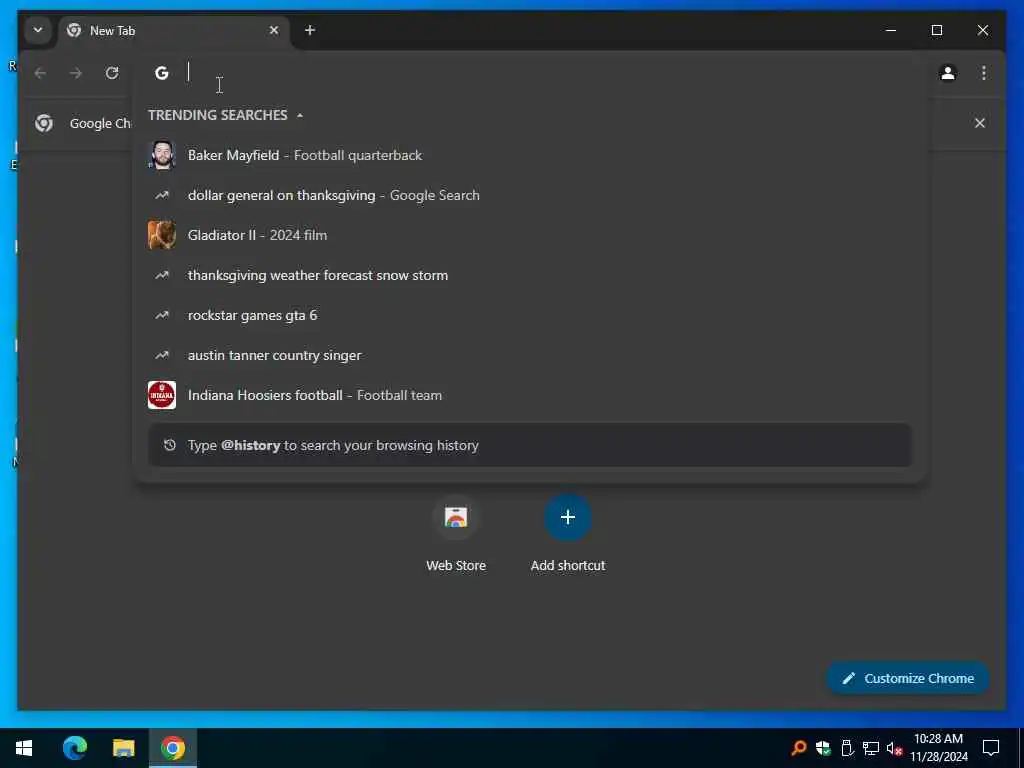The height and width of the screenshot is (768, 1024).
Task: Dismiss the Google Chrome info bar
Action: coord(980,123)
